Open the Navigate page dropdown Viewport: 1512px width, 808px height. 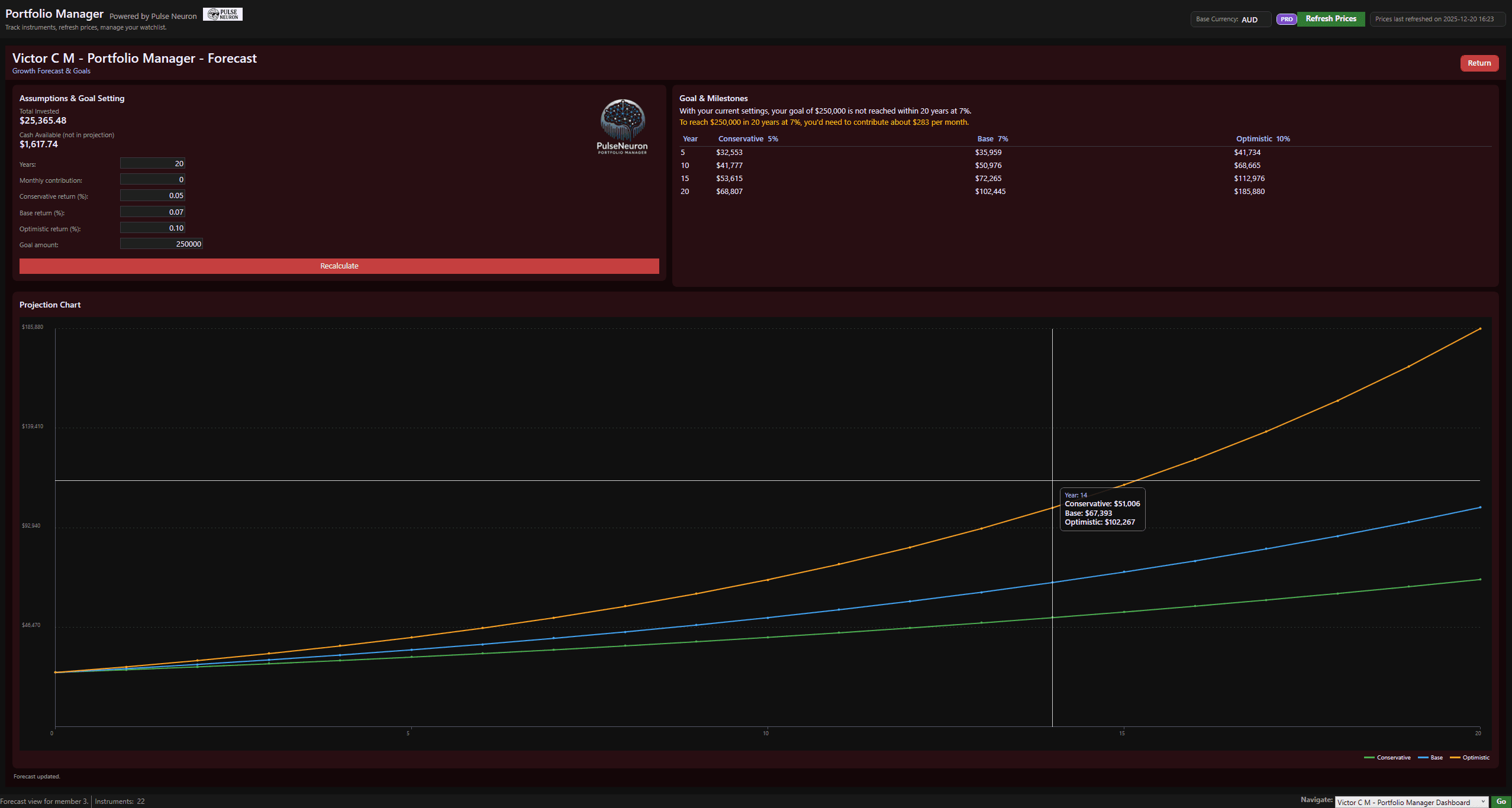1411,802
